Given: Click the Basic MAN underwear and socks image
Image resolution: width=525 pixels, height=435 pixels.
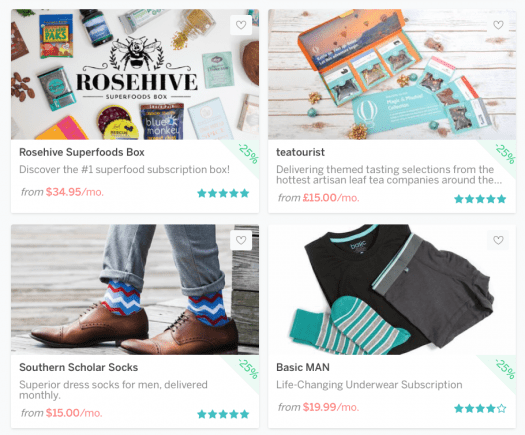Looking at the screenshot, I should click(x=392, y=290).
